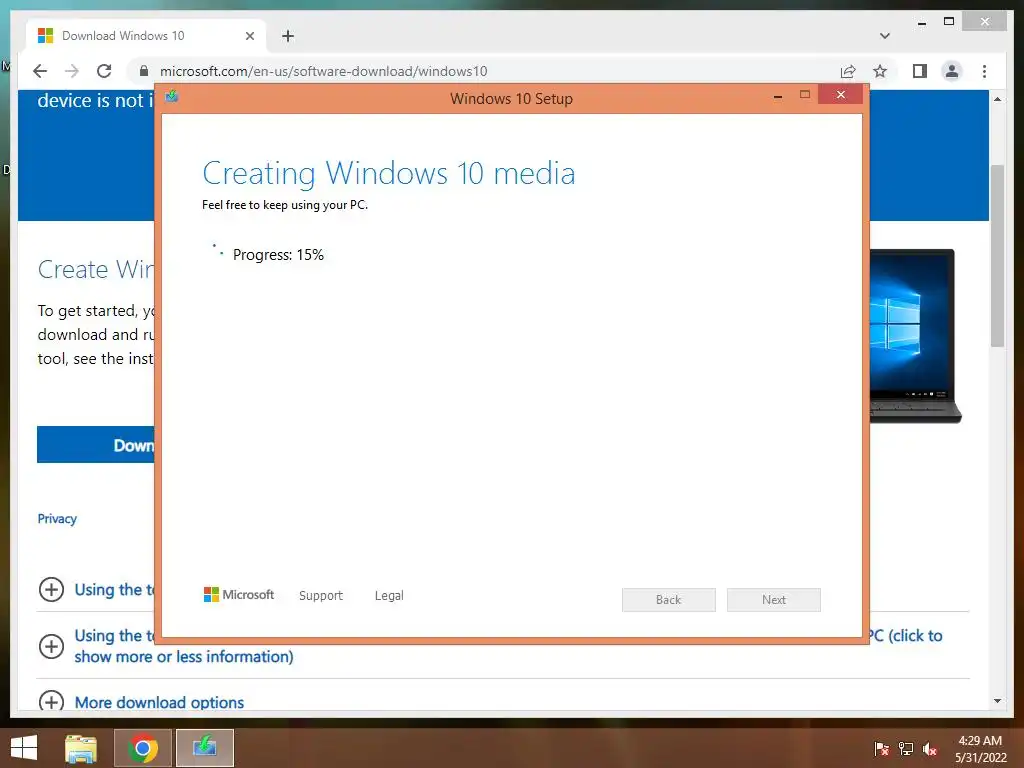Open the tab search chevron
Screen dimensions: 1024x768
885,36
